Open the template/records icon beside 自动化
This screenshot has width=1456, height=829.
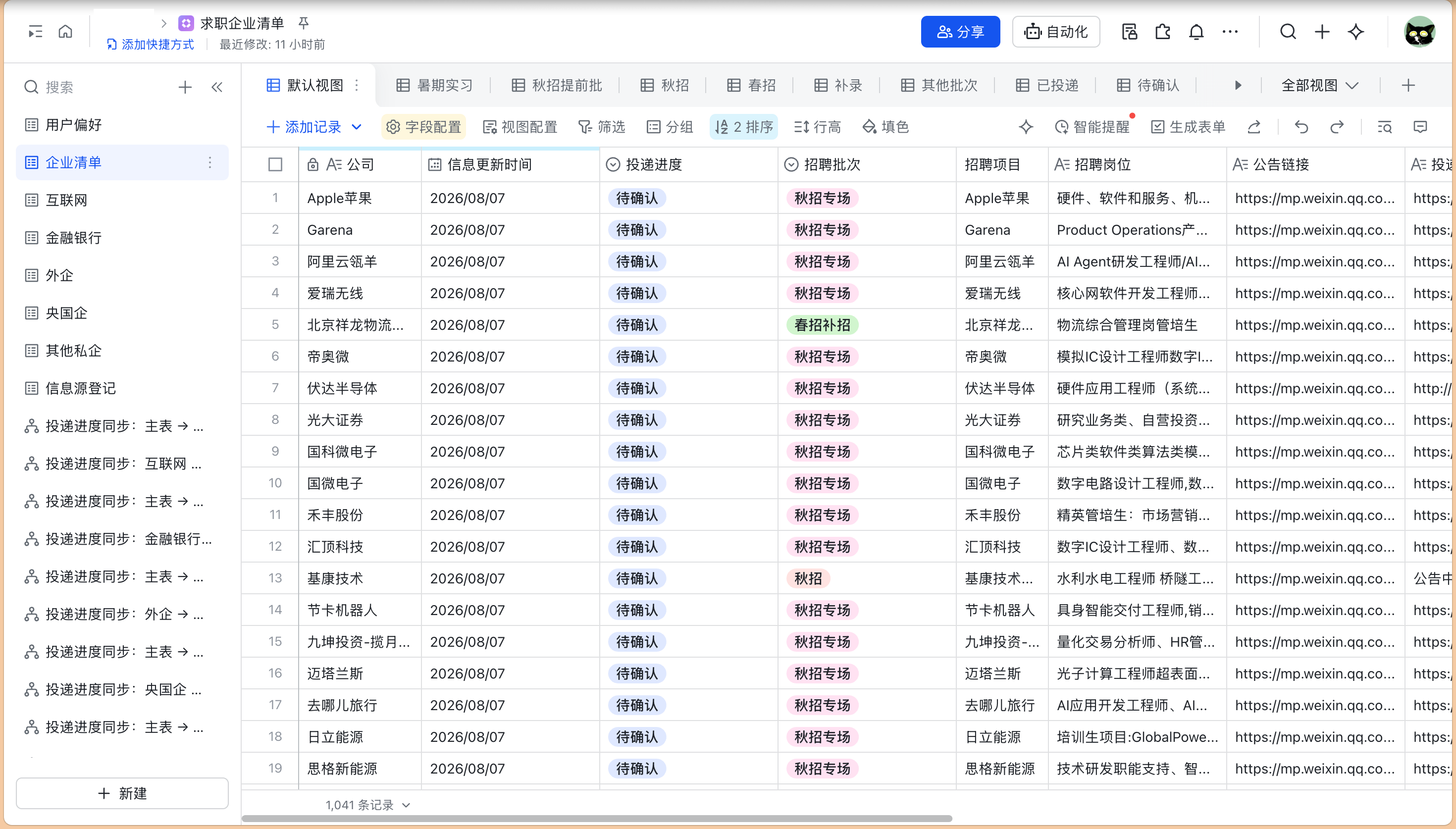point(1129,32)
